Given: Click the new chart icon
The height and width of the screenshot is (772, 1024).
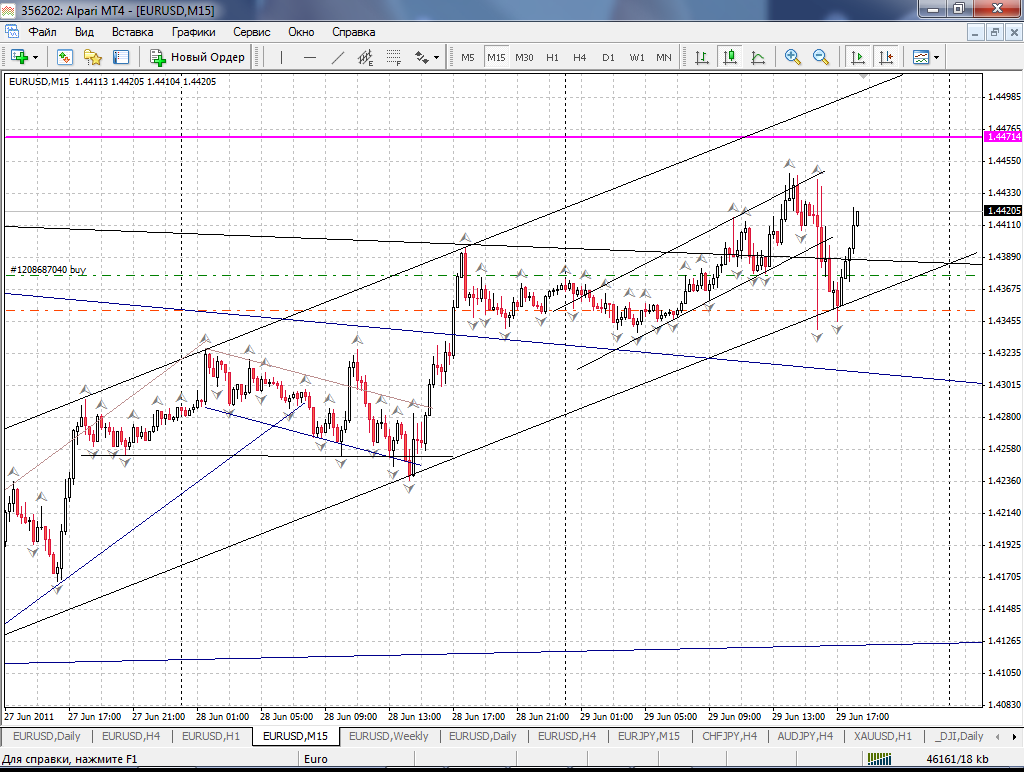Looking at the screenshot, I should point(19,57).
